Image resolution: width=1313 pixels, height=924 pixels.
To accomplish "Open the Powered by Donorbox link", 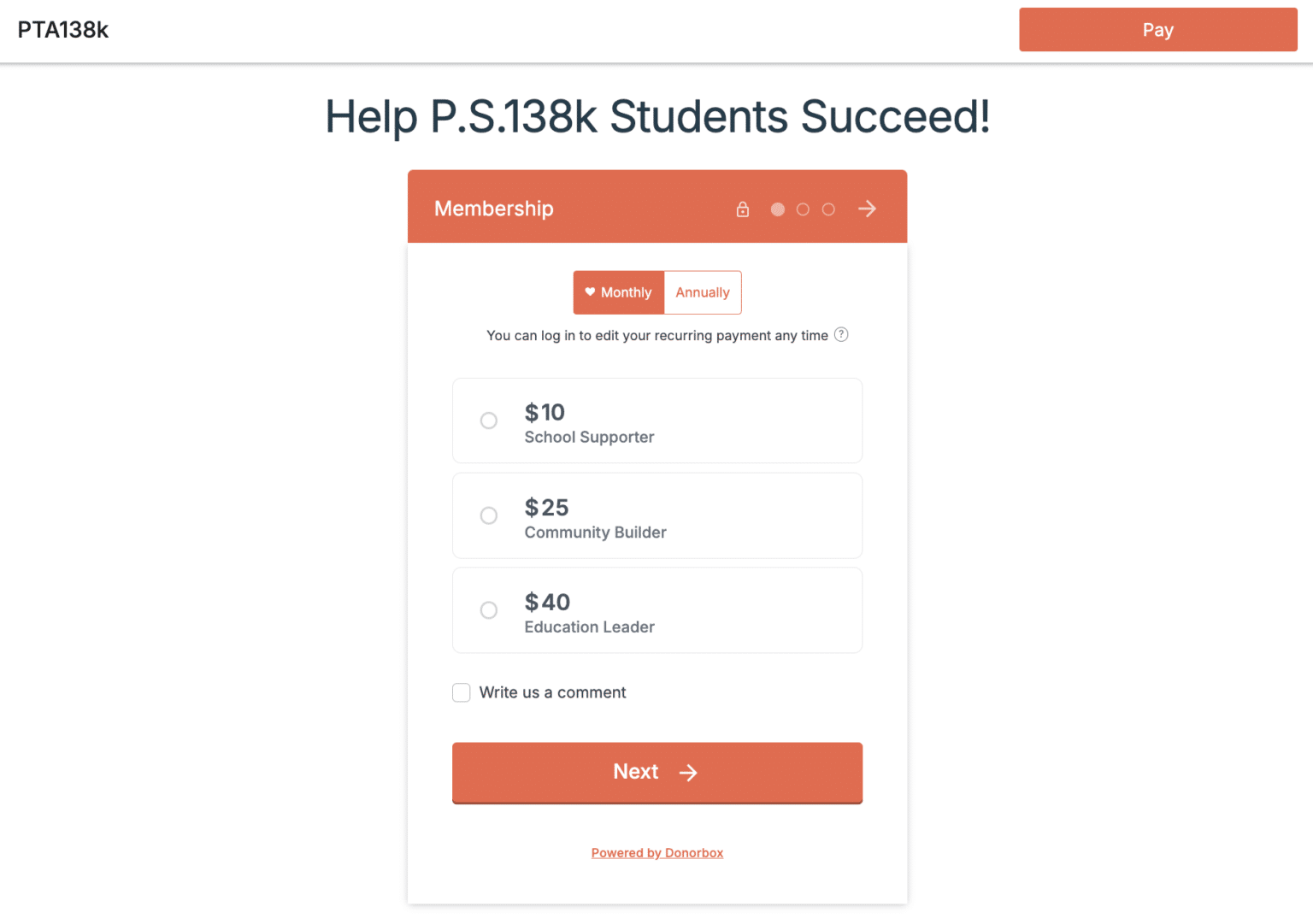I will (x=656, y=852).
